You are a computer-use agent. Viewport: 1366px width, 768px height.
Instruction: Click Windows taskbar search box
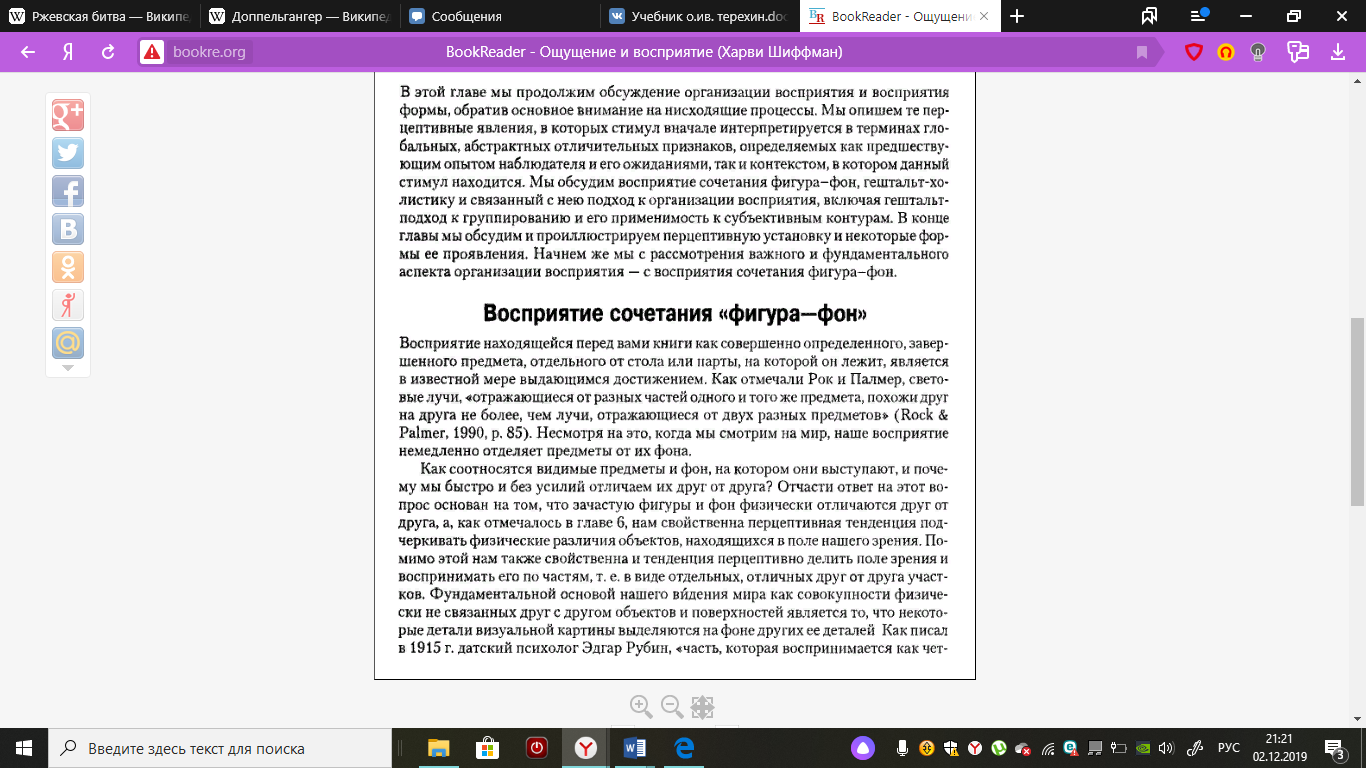[x=220, y=748]
